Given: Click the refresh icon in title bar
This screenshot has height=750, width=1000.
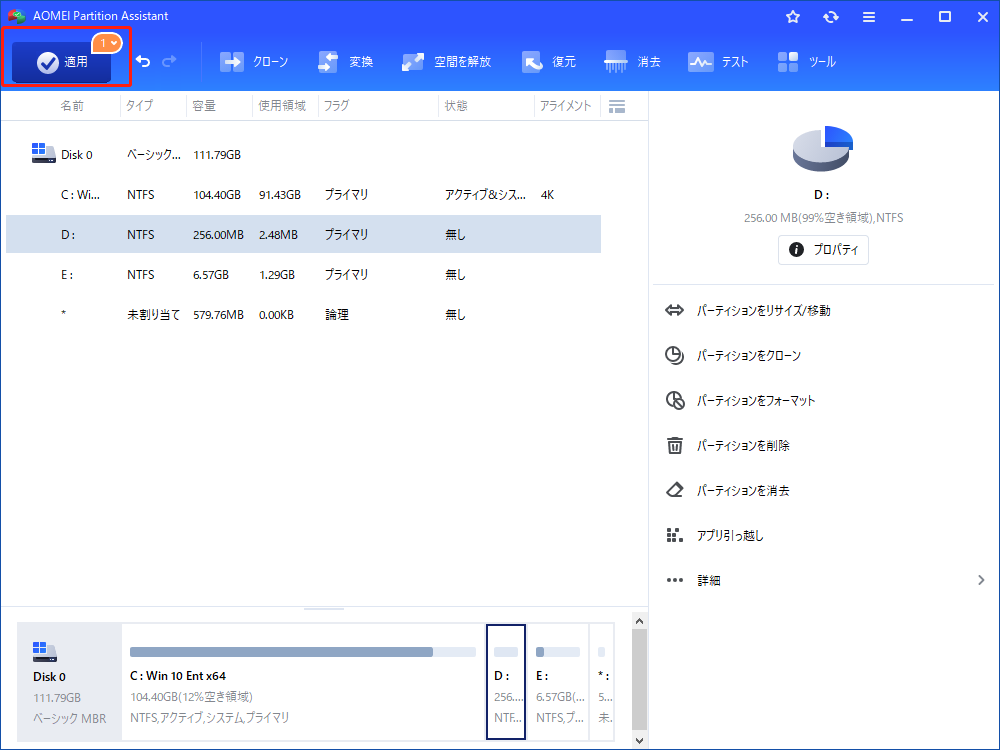Looking at the screenshot, I should [x=830, y=17].
